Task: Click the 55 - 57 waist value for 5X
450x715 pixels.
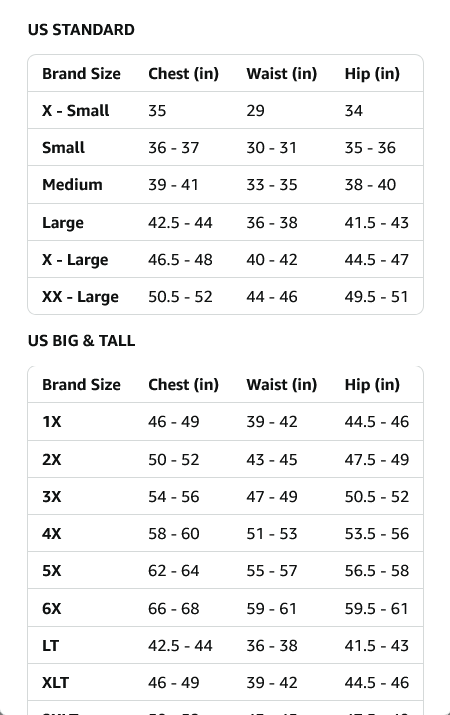Action: point(272,570)
